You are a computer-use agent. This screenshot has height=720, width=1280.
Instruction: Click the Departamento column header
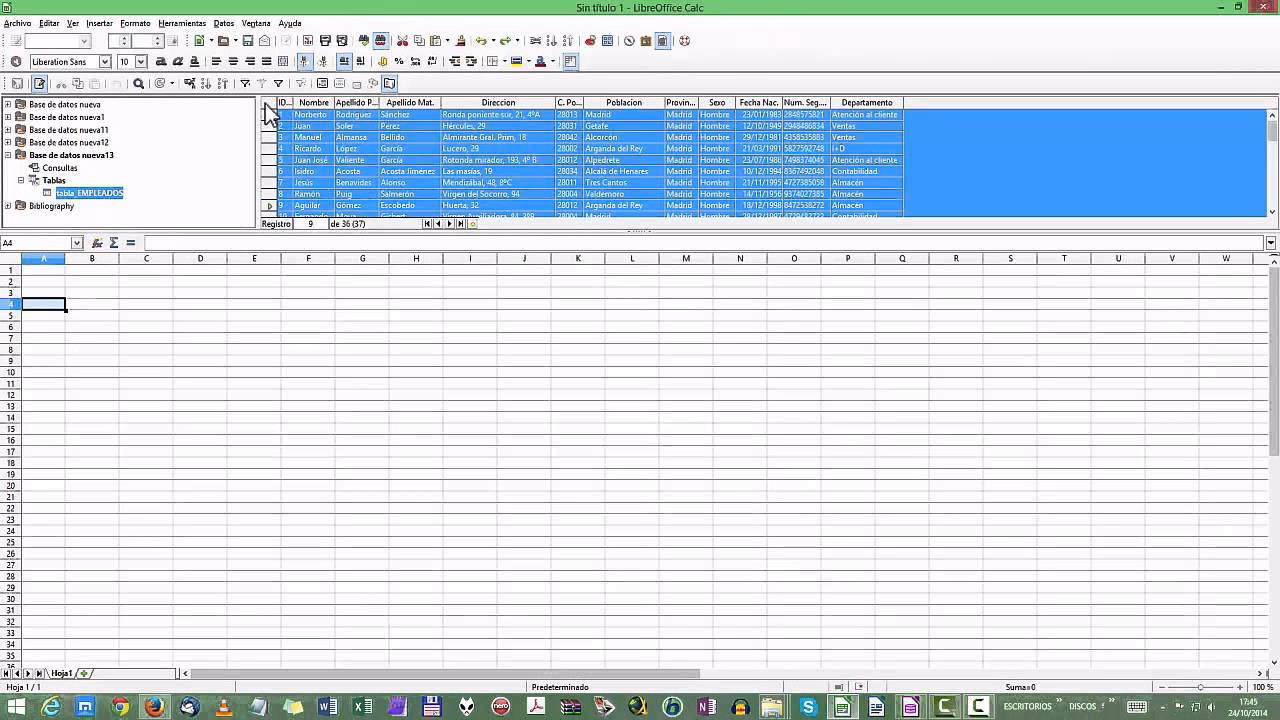[867, 103]
